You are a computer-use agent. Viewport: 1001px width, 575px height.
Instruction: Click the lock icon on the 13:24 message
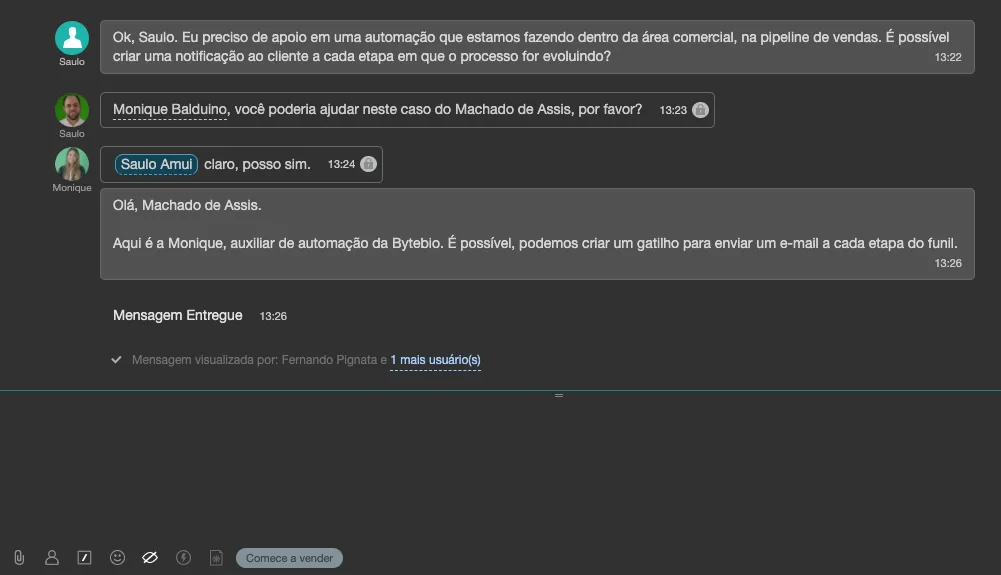tap(368, 164)
